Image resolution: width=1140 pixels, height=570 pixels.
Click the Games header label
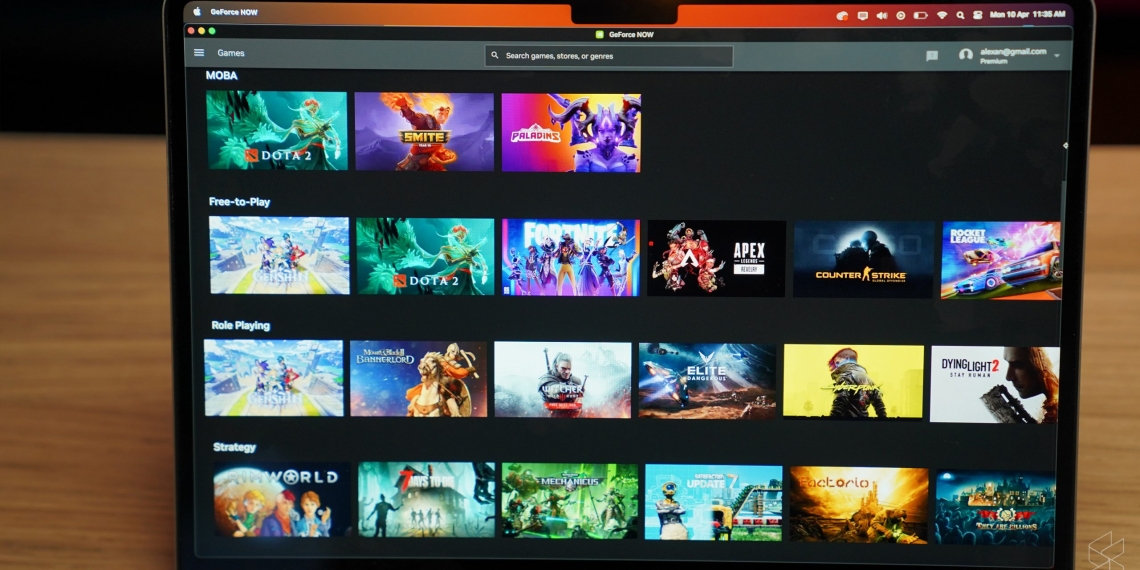(x=231, y=53)
